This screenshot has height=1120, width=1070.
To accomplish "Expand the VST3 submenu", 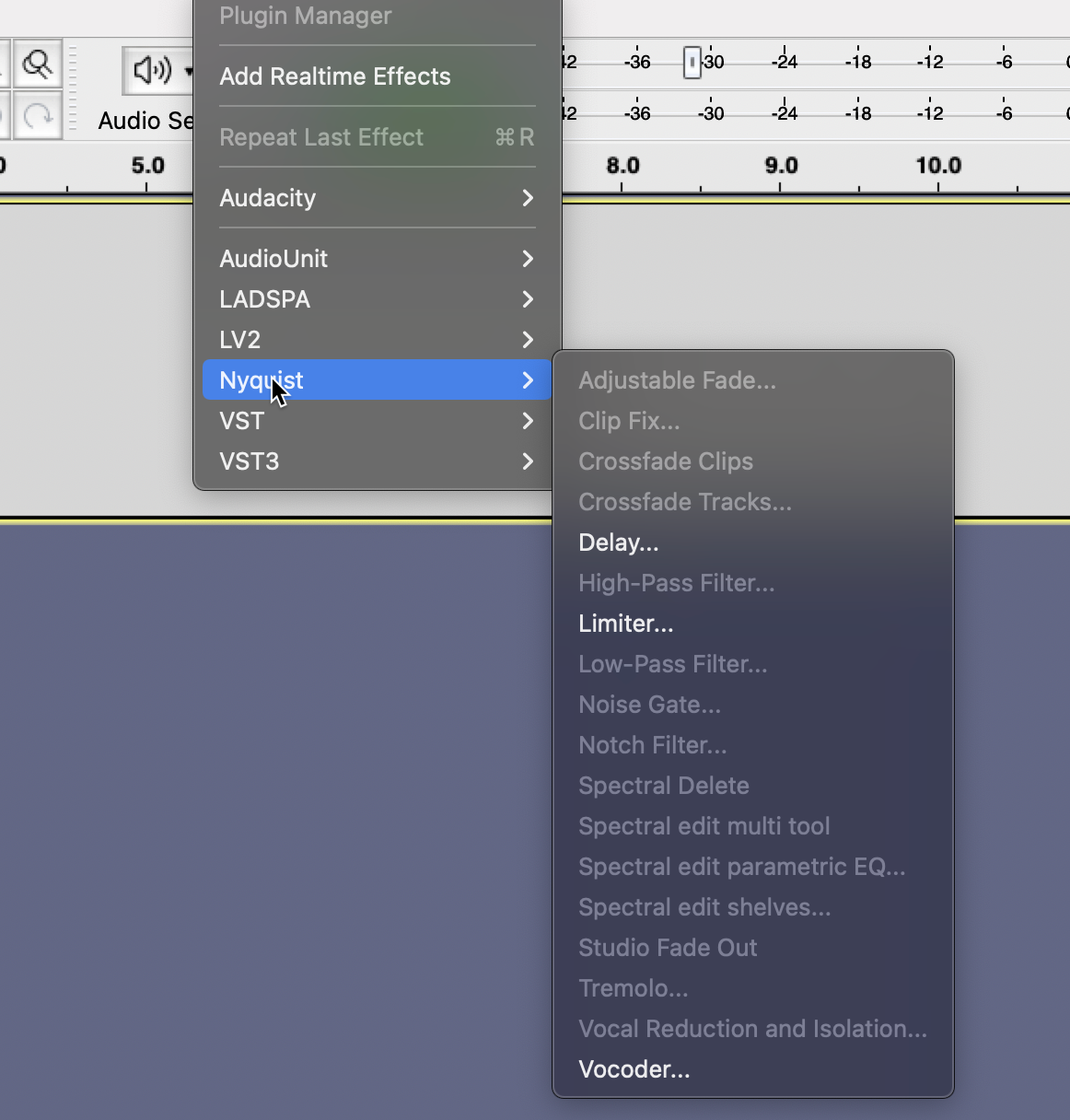I will [378, 461].
